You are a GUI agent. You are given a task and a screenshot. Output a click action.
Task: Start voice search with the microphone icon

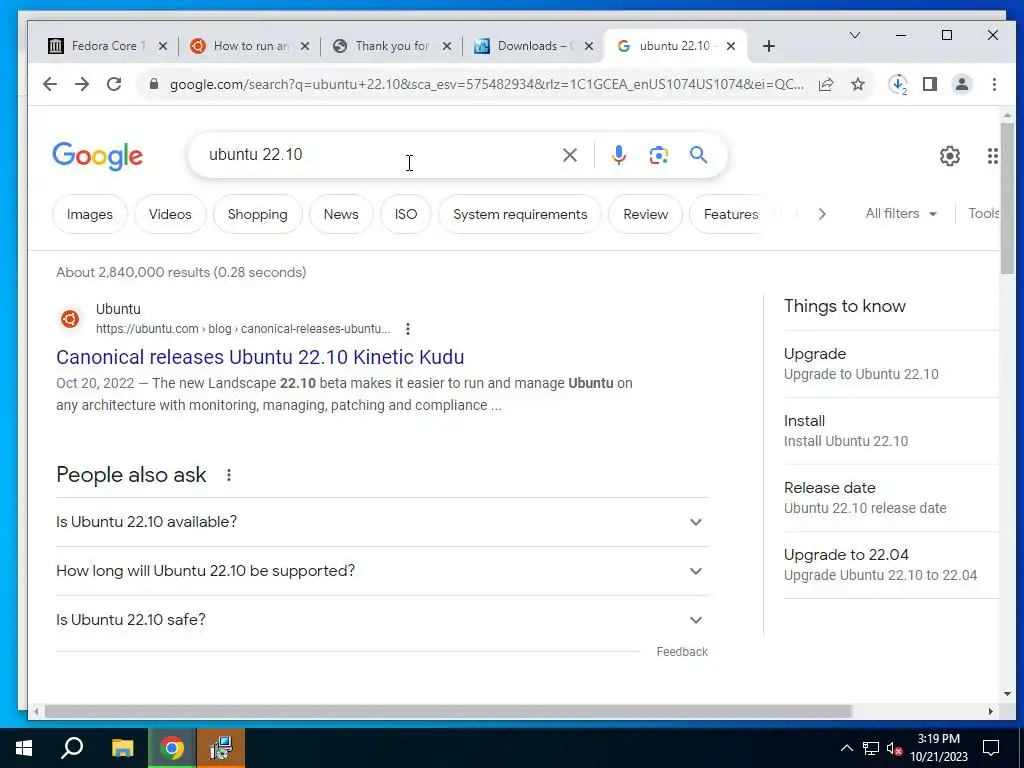[x=619, y=155]
